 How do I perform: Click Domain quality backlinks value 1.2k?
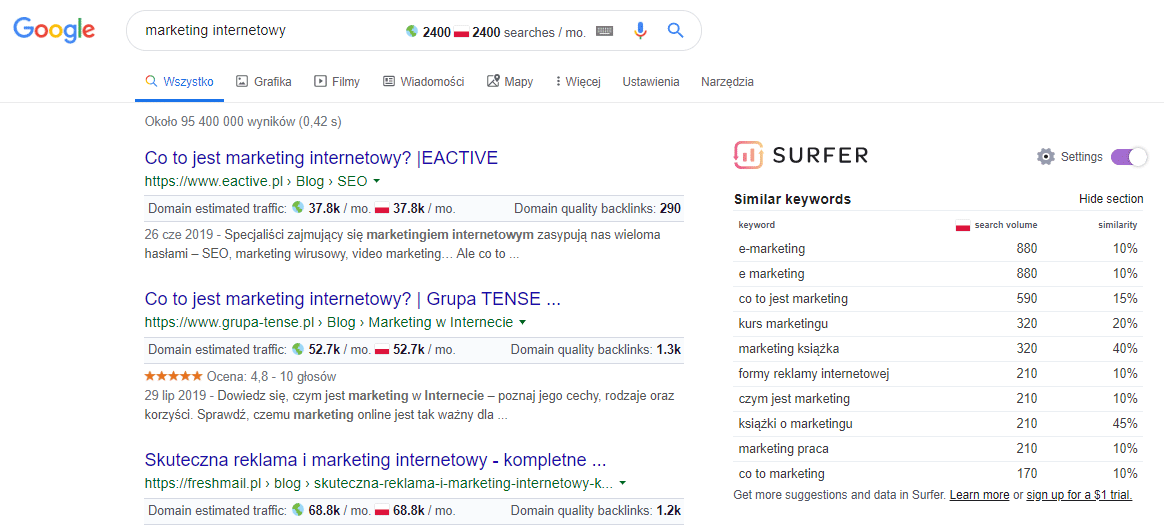pyautogui.click(x=669, y=511)
